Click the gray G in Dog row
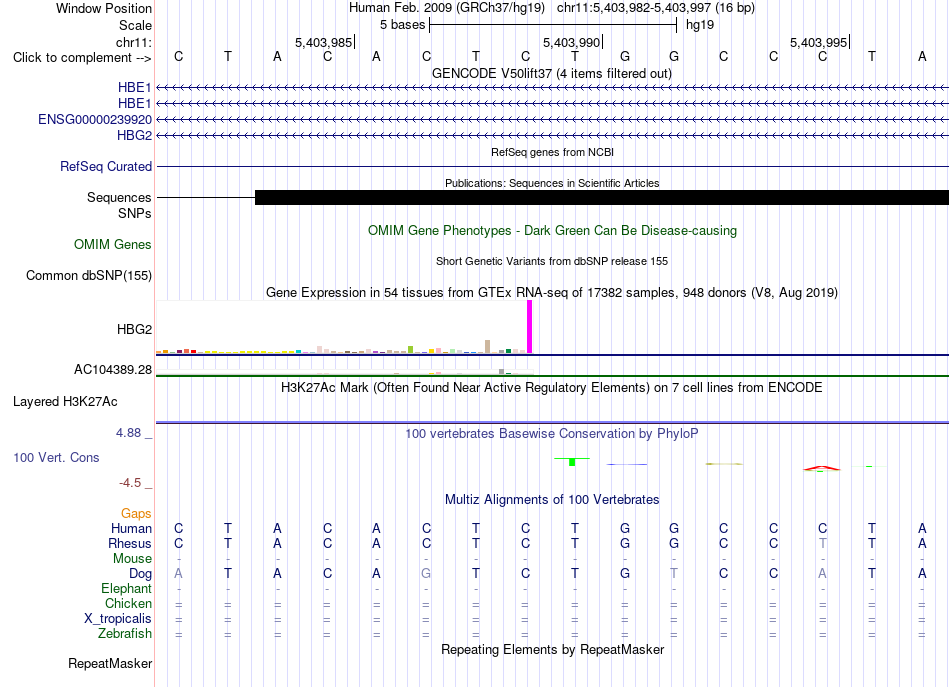 (x=427, y=573)
